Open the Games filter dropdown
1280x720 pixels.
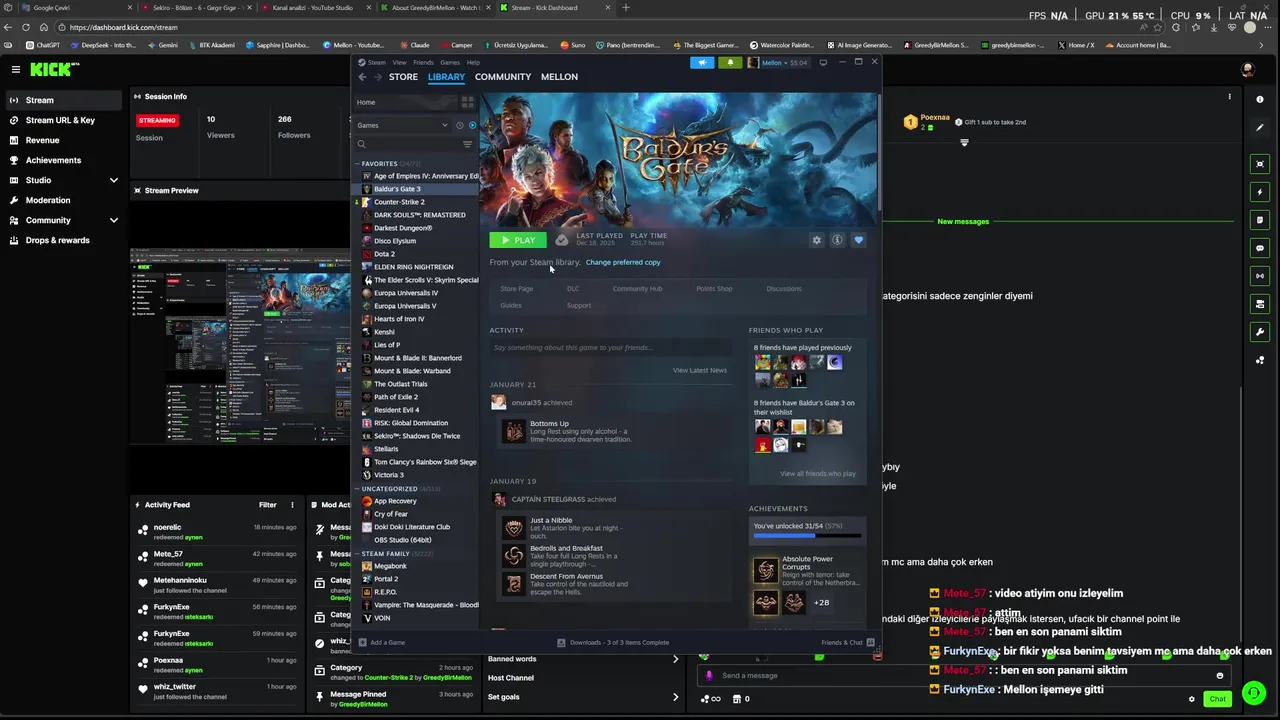click(x=403, y=125)
